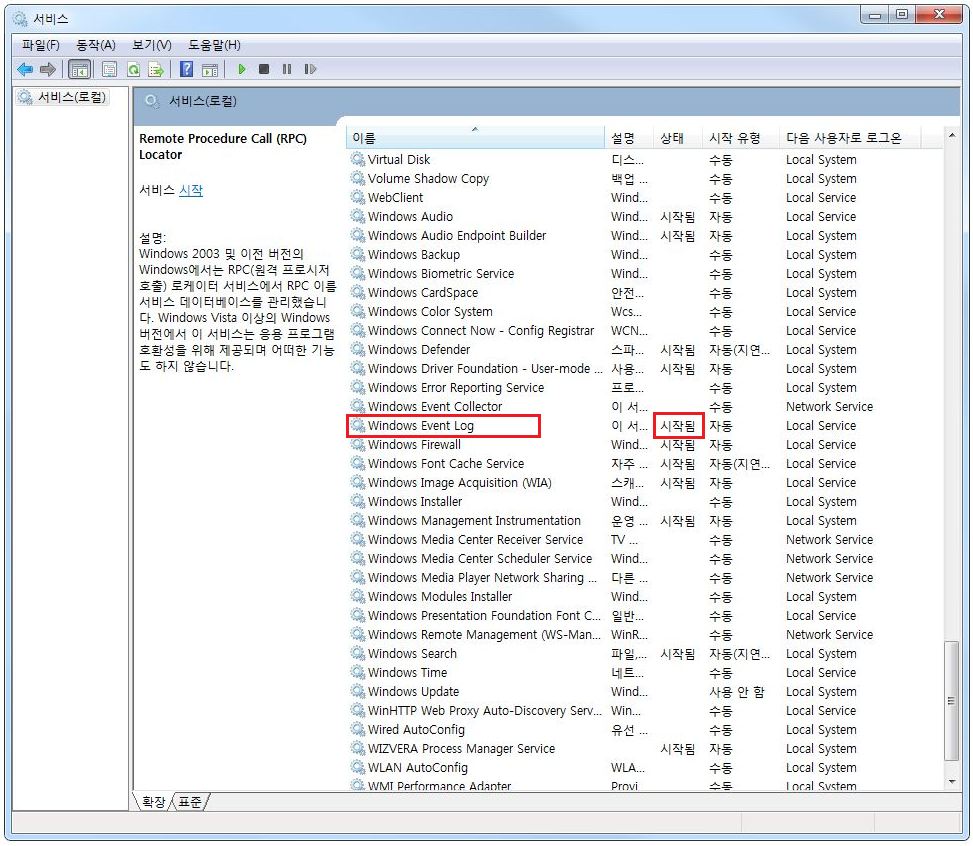Click the Forward arrow toolbar icon
973x846 pixels.
[x=48, y=69]
